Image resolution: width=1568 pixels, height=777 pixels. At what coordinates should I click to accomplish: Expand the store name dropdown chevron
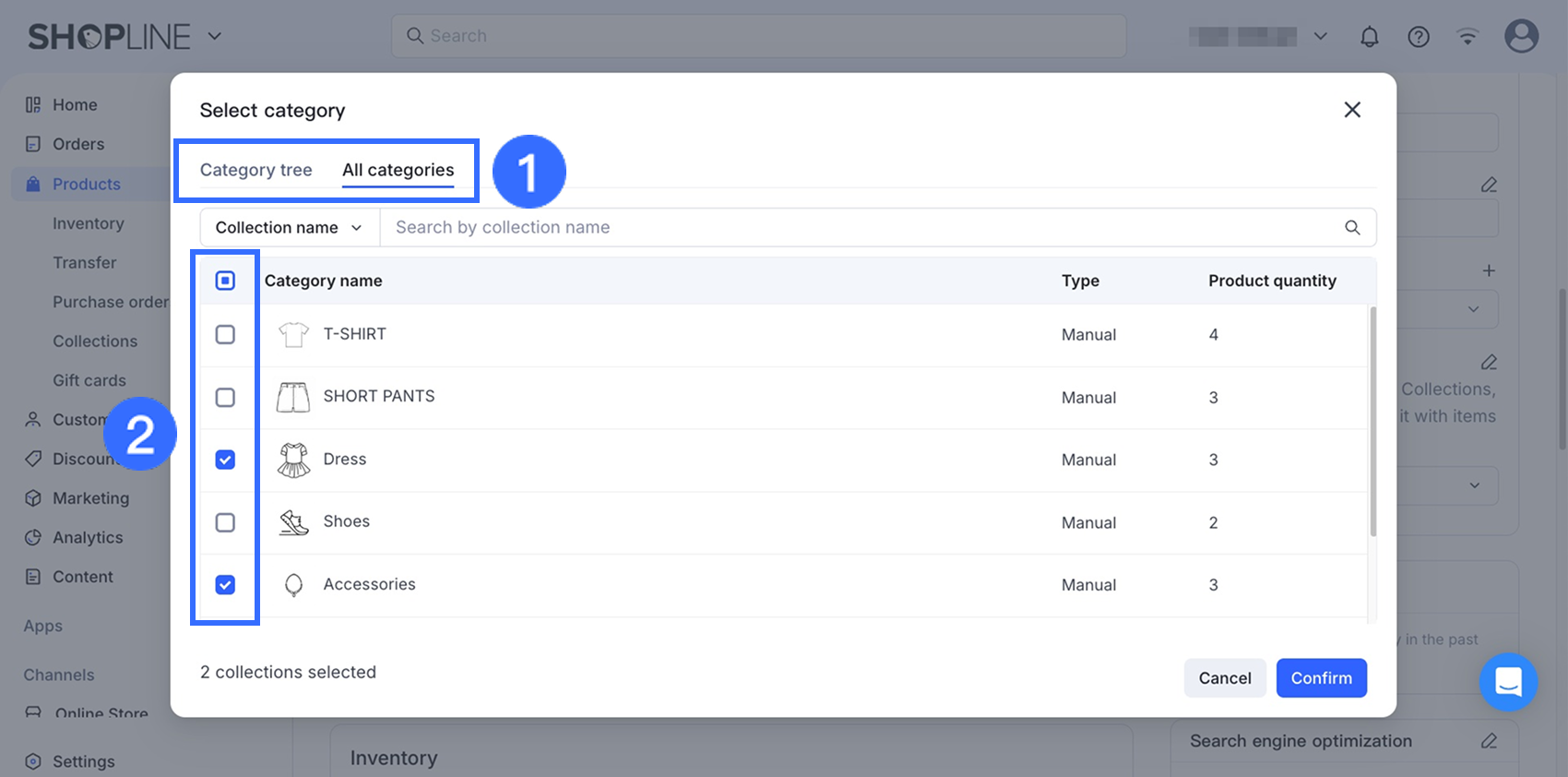point(1321,36)
